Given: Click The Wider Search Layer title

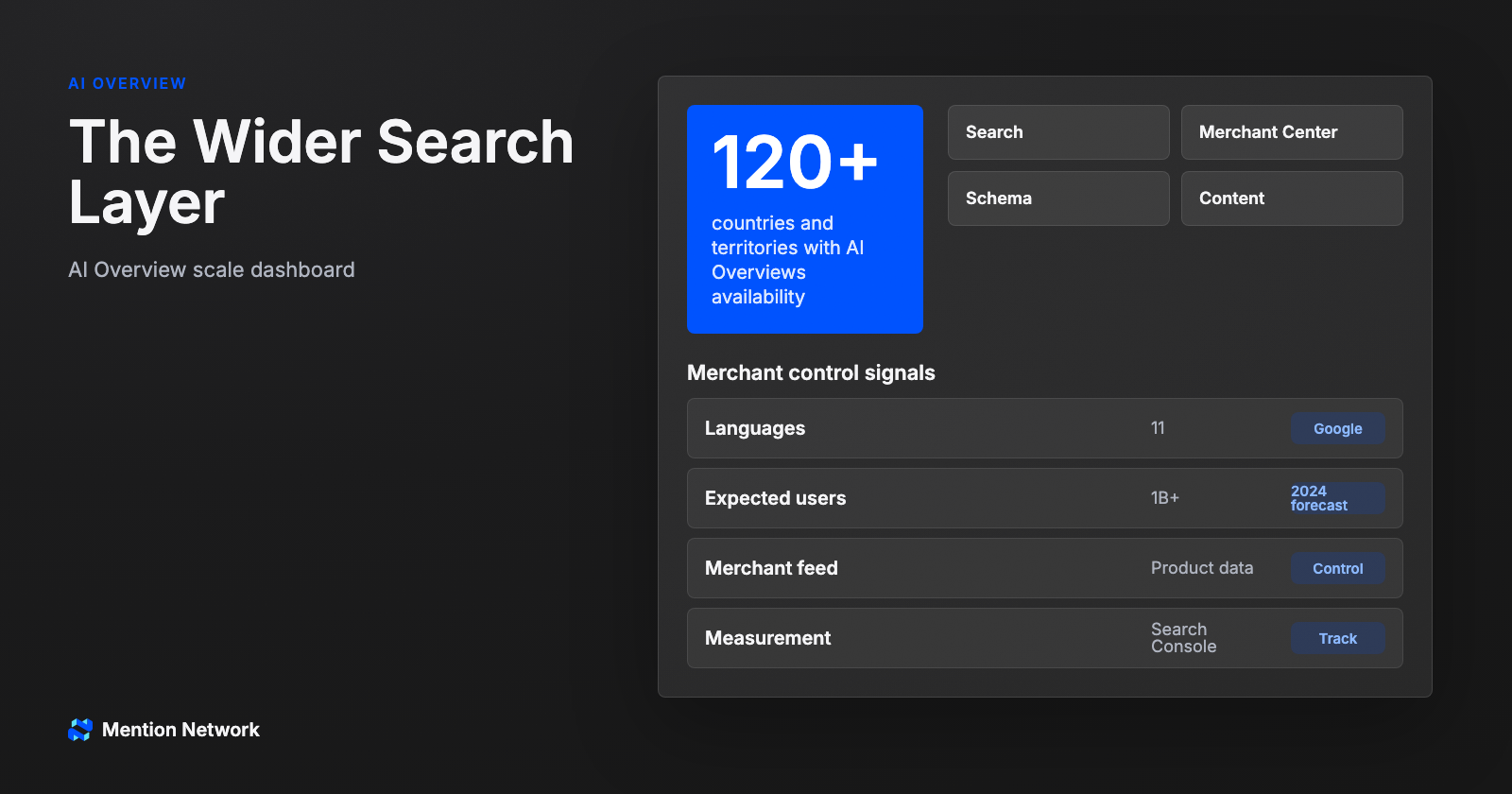Looking at the screenshot, I should pos(321,172).
